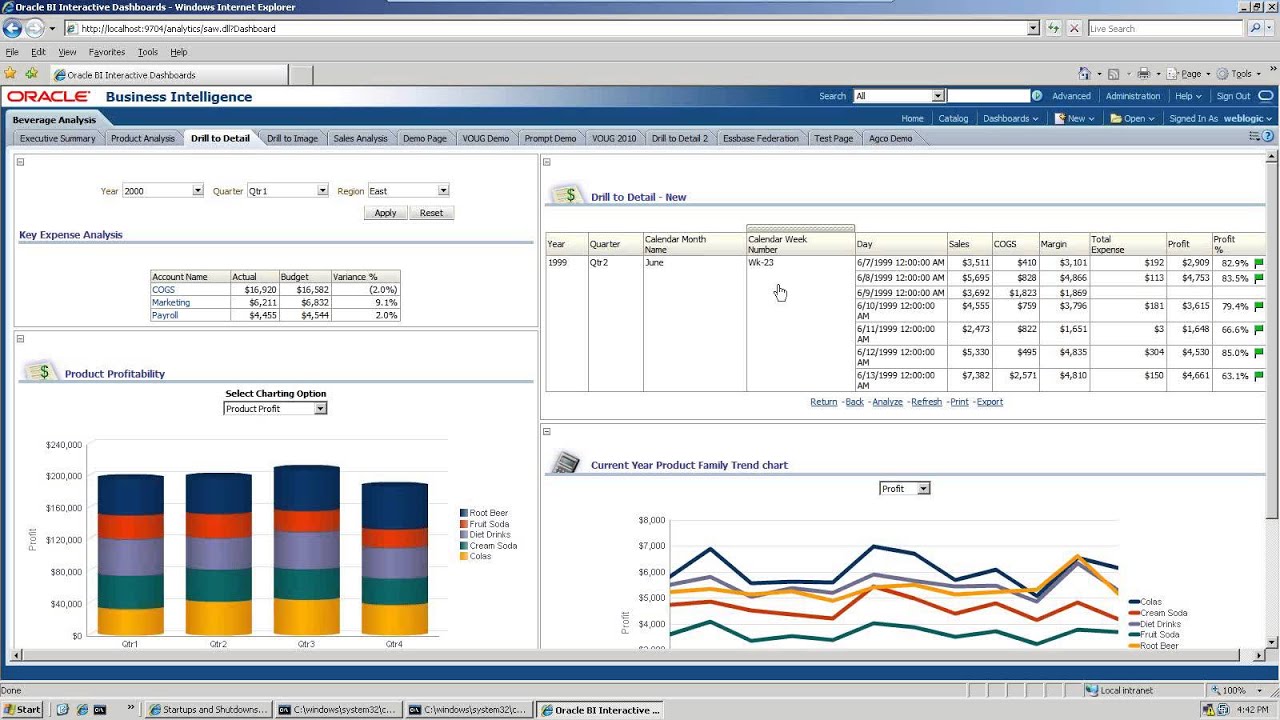
Task: Click the Analyze link under the table
Action: [888, 402]
